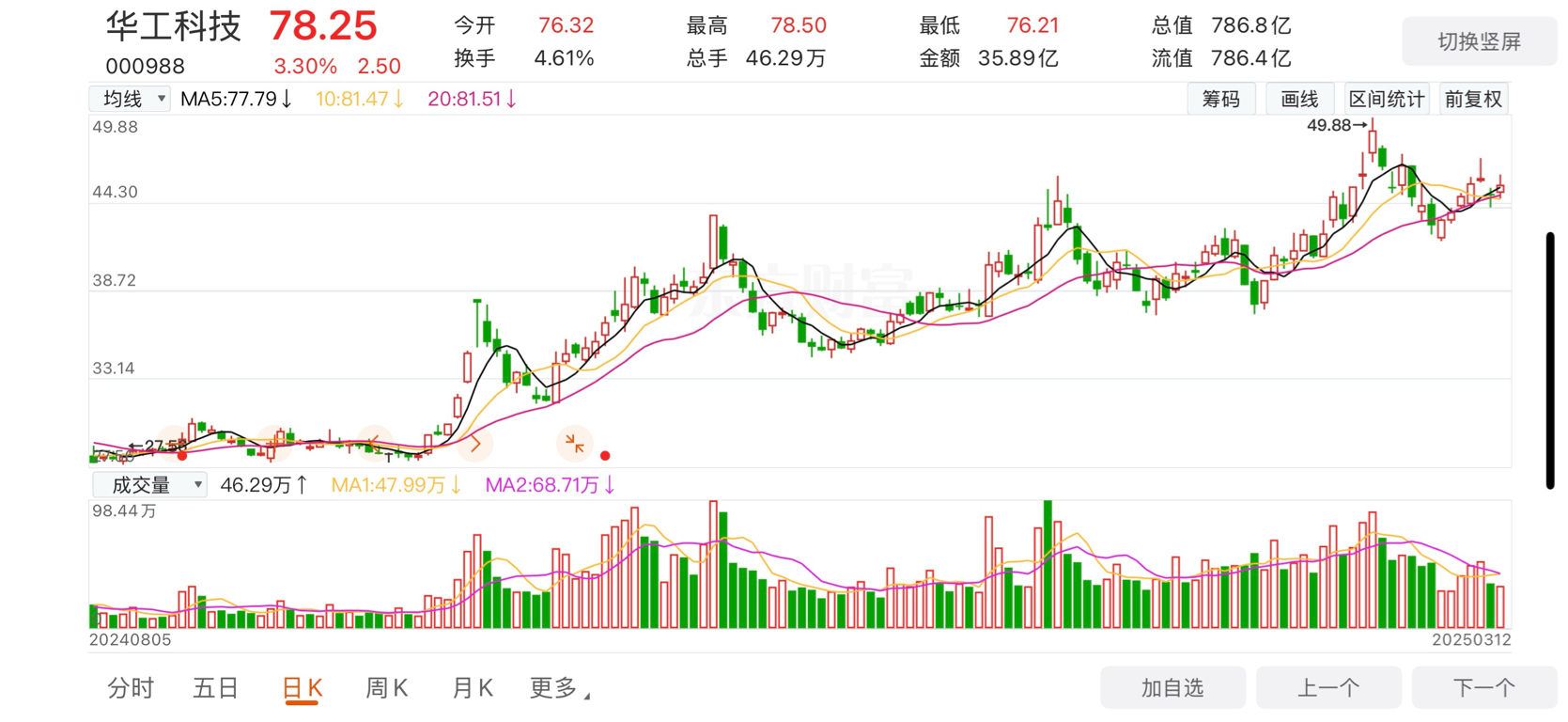This screenshot has height=722, width=1568.
Task: Go to previous stock with 上一个
Action: (x=1328, y=688)
